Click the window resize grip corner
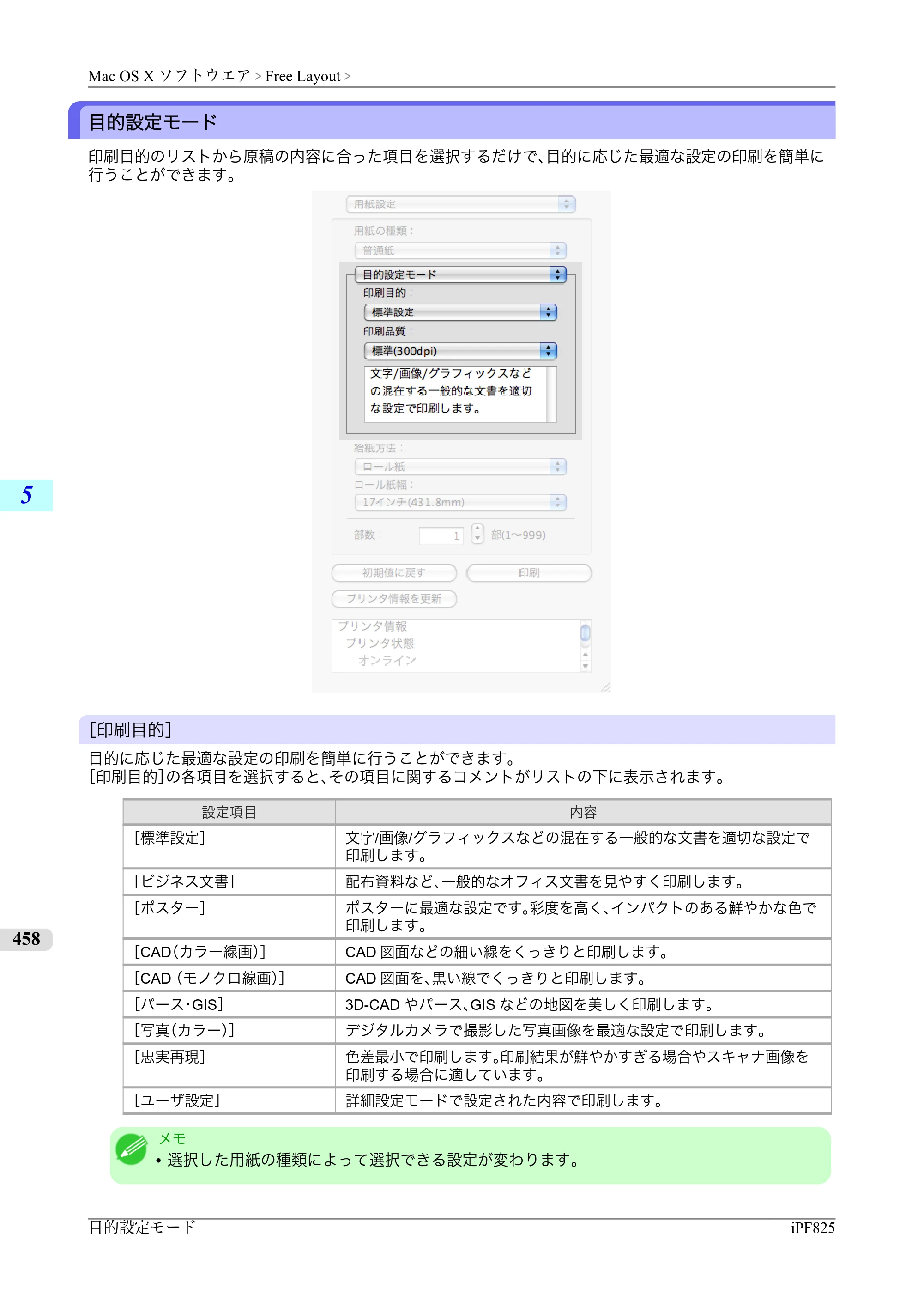This screenshot has height=1307, width=924. tap(605, 687)
